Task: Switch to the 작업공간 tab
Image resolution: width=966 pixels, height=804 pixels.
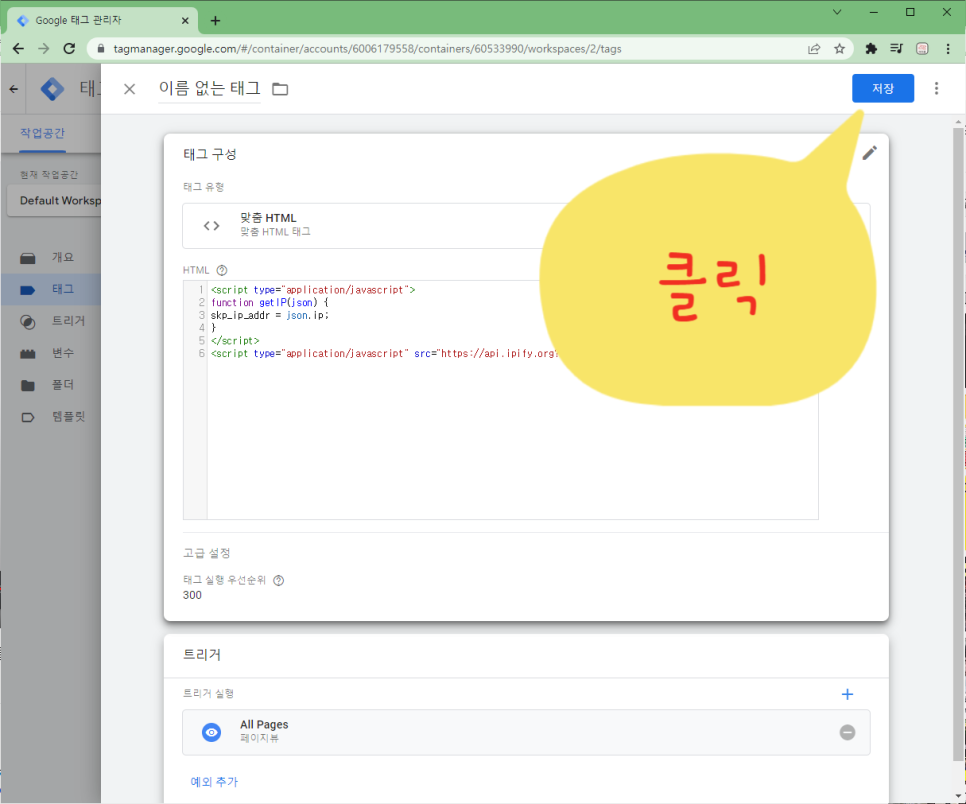Action: pos(42,133)
